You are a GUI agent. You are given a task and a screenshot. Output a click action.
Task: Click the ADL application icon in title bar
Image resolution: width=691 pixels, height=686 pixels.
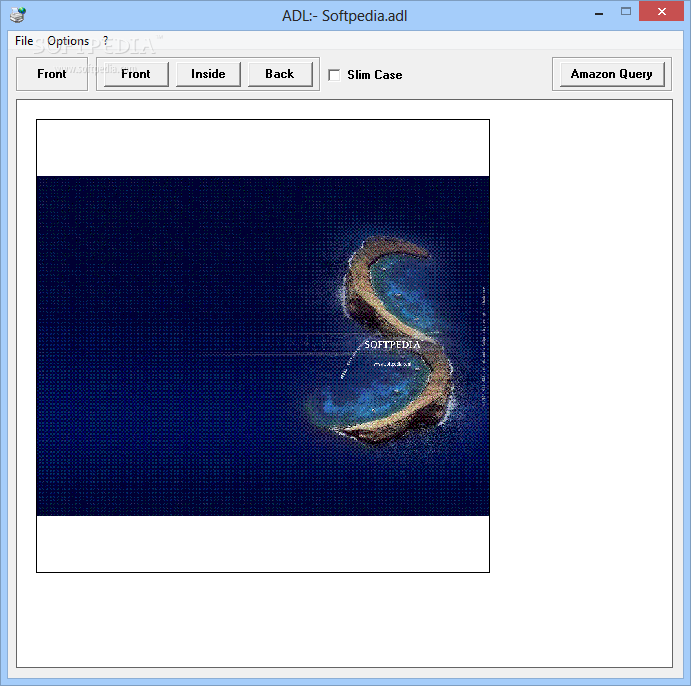[18, 15]
